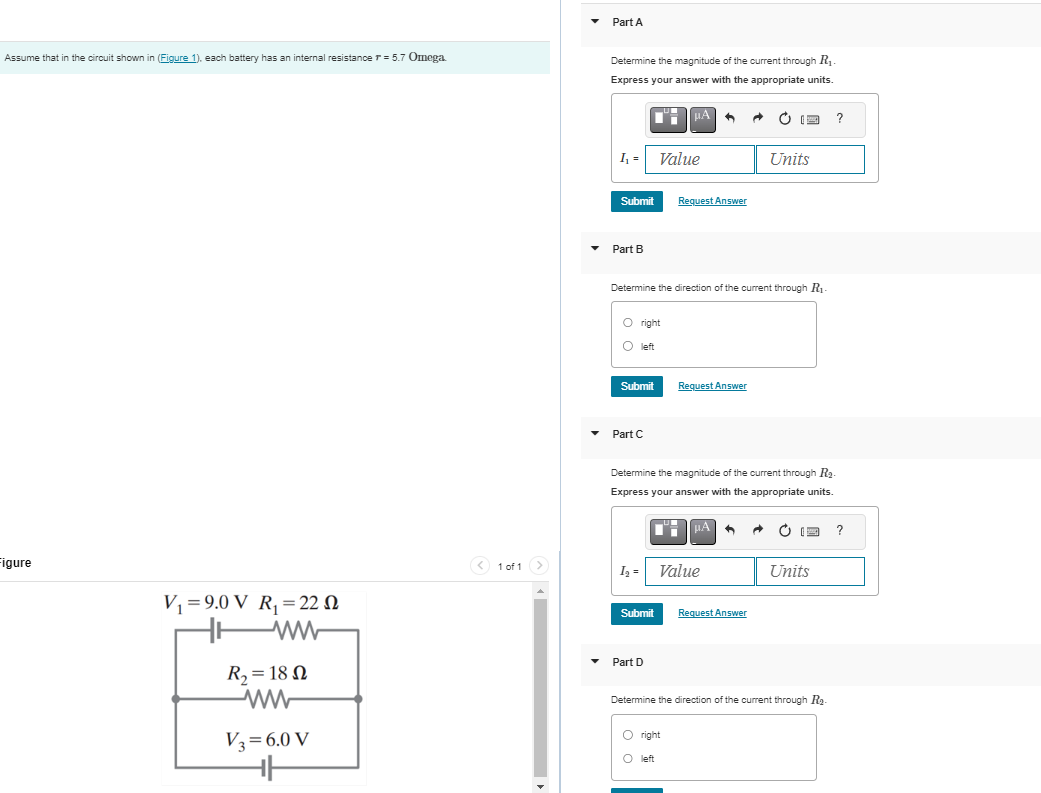The image size is (1041, 793).
Task: Select 'right' for Part D direction
Action: click(x=628, y=735)
